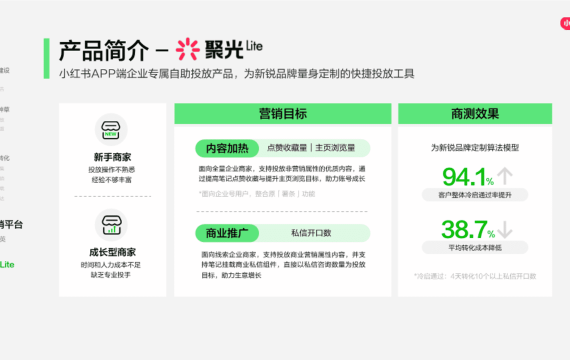Click the 为新锐品牌定制算法模型 line
Screen dimensions: 570x360
(x=475, y=148)
